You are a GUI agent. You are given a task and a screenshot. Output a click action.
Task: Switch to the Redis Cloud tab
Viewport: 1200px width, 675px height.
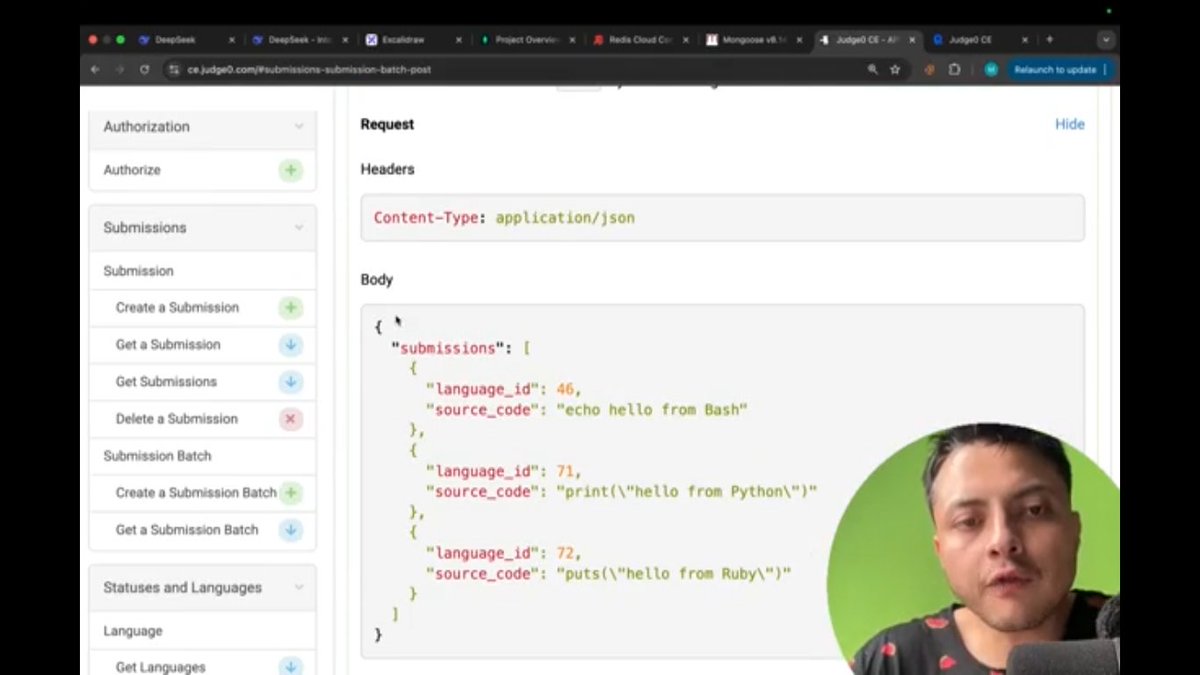coord(640,40)
